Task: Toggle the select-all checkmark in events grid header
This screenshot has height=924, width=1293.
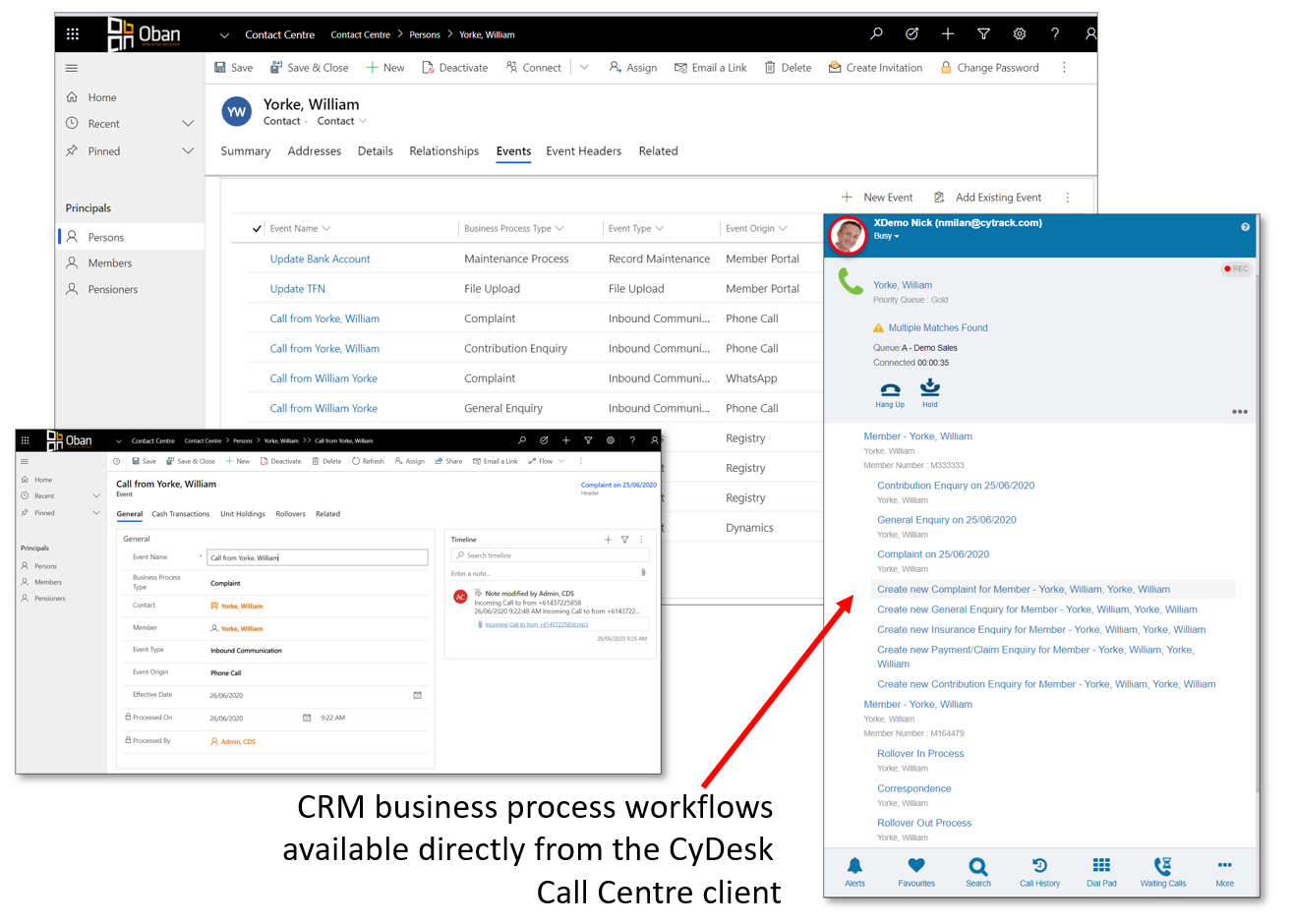Action: point(257,229)
